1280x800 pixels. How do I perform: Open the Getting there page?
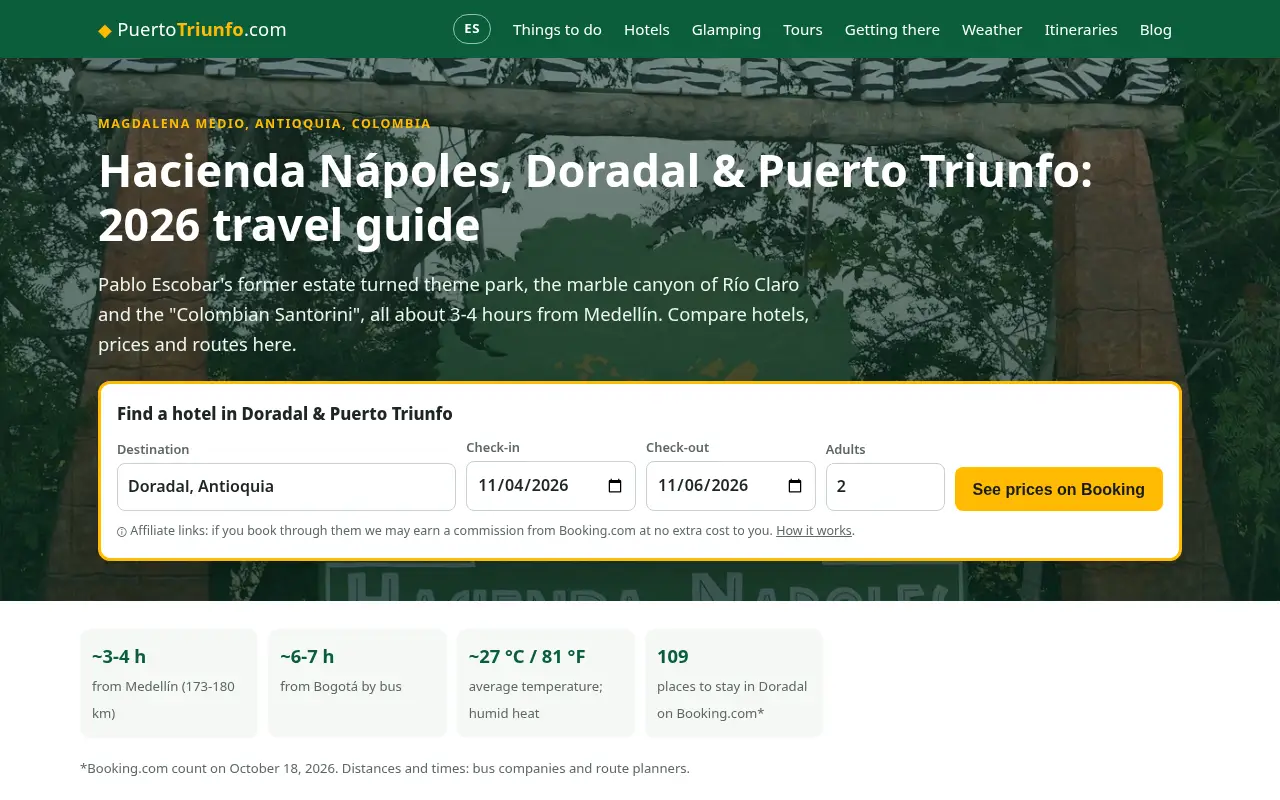click(892, 30)
